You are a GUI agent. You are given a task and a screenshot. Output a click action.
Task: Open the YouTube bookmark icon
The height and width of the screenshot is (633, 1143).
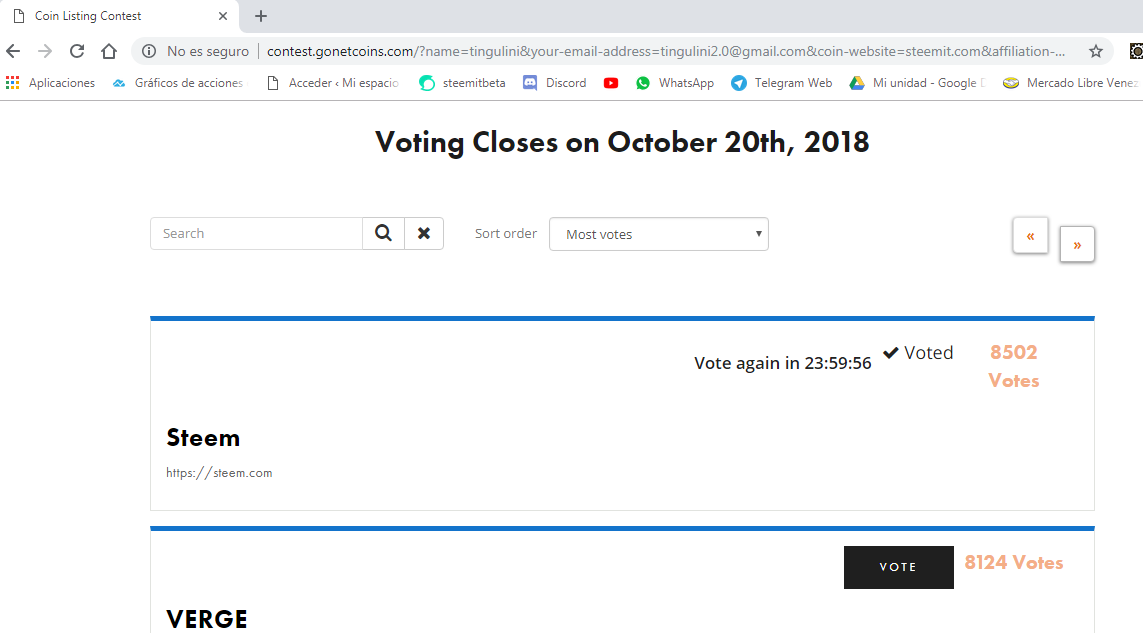pos(611,83)
